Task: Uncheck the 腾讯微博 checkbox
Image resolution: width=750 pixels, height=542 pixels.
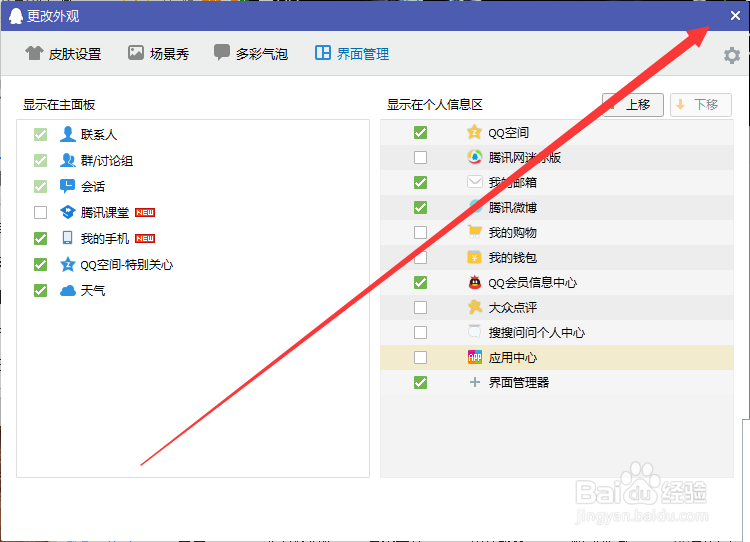Action: click(x=420, y=207)
